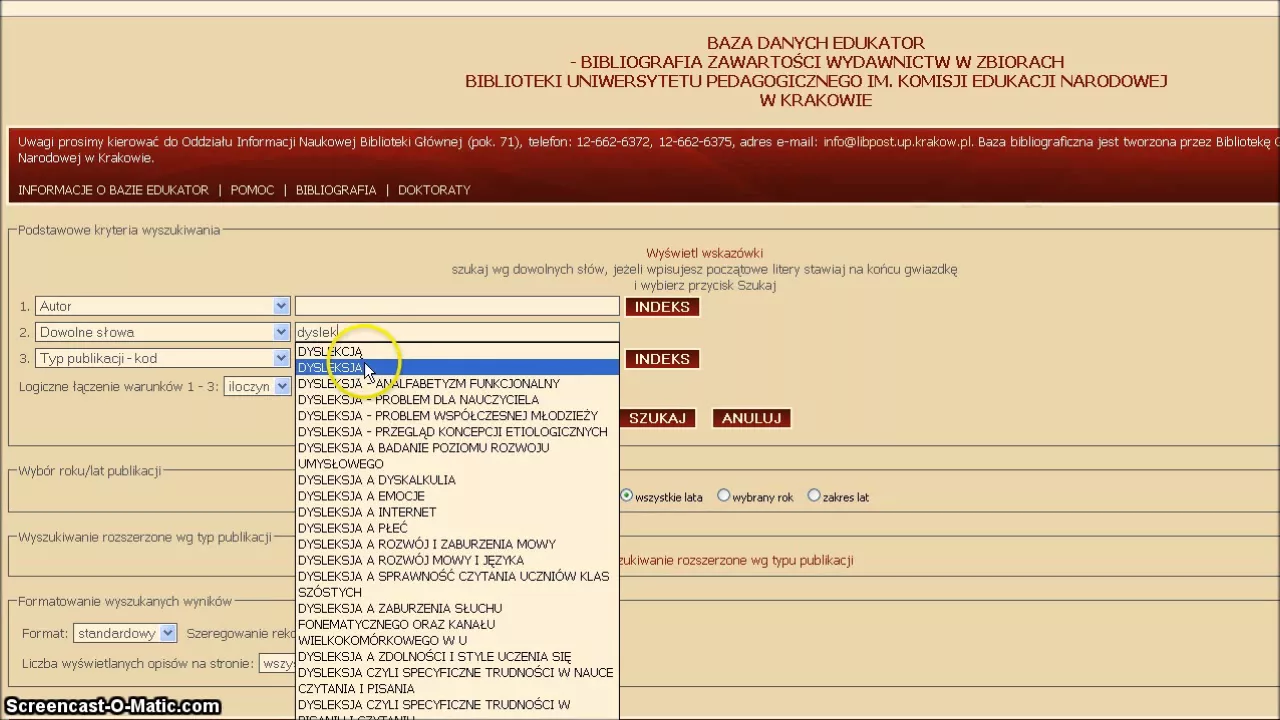Expand the 'Dowolne słowa' dropdown
This screenshot has width=1280, height=720.
click(x=281, y=332)
